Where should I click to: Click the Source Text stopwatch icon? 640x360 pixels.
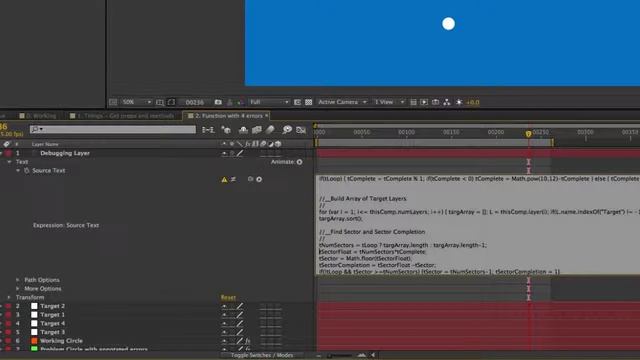tap(27, 171)
